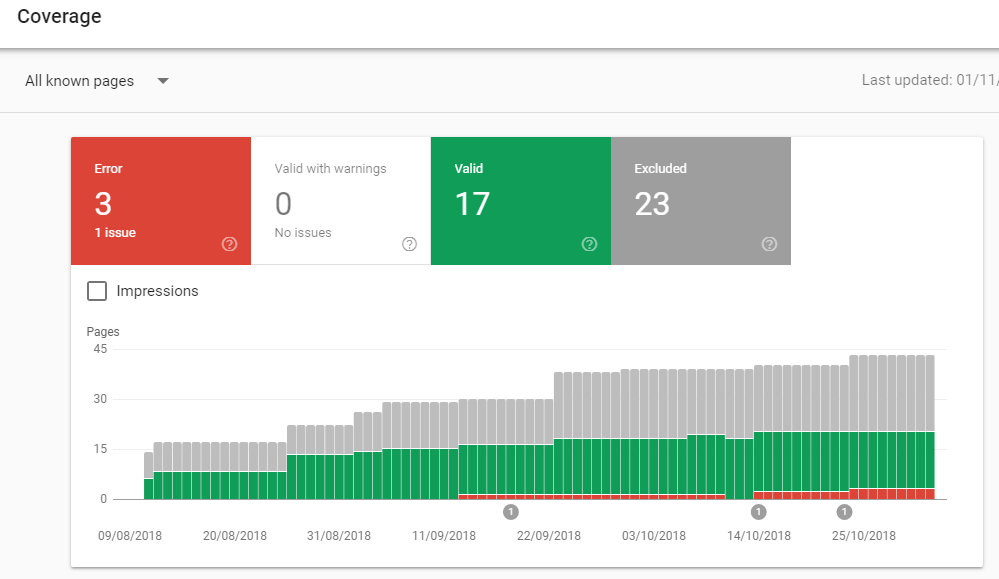Click the 'Last updated' date text

930,80
